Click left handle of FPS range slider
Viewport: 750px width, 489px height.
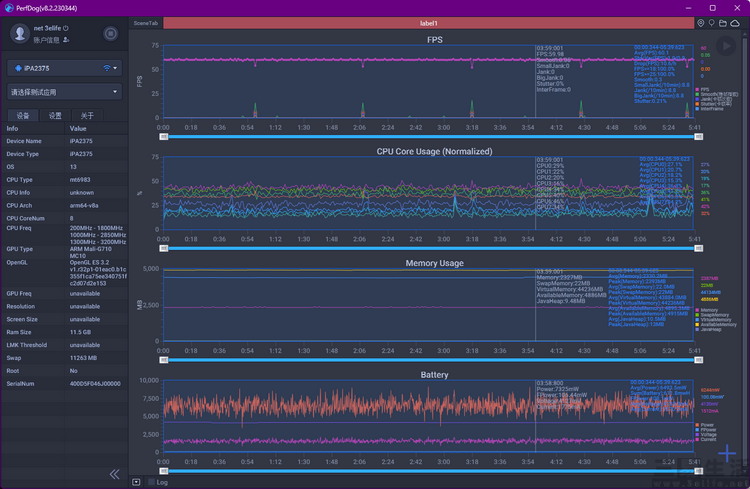point(164,137)
